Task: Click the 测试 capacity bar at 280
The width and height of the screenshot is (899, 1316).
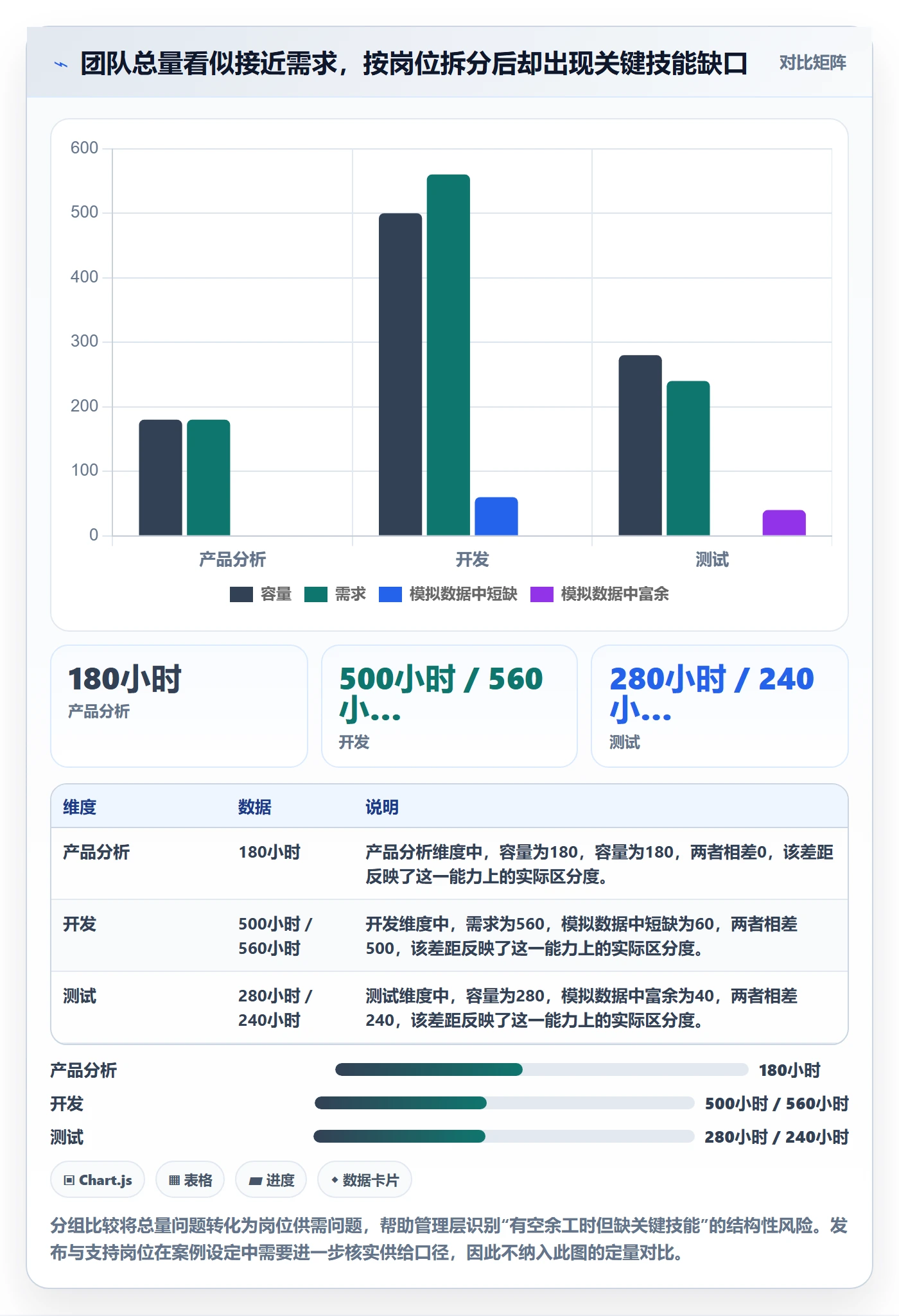Action: tap(640, 445)
